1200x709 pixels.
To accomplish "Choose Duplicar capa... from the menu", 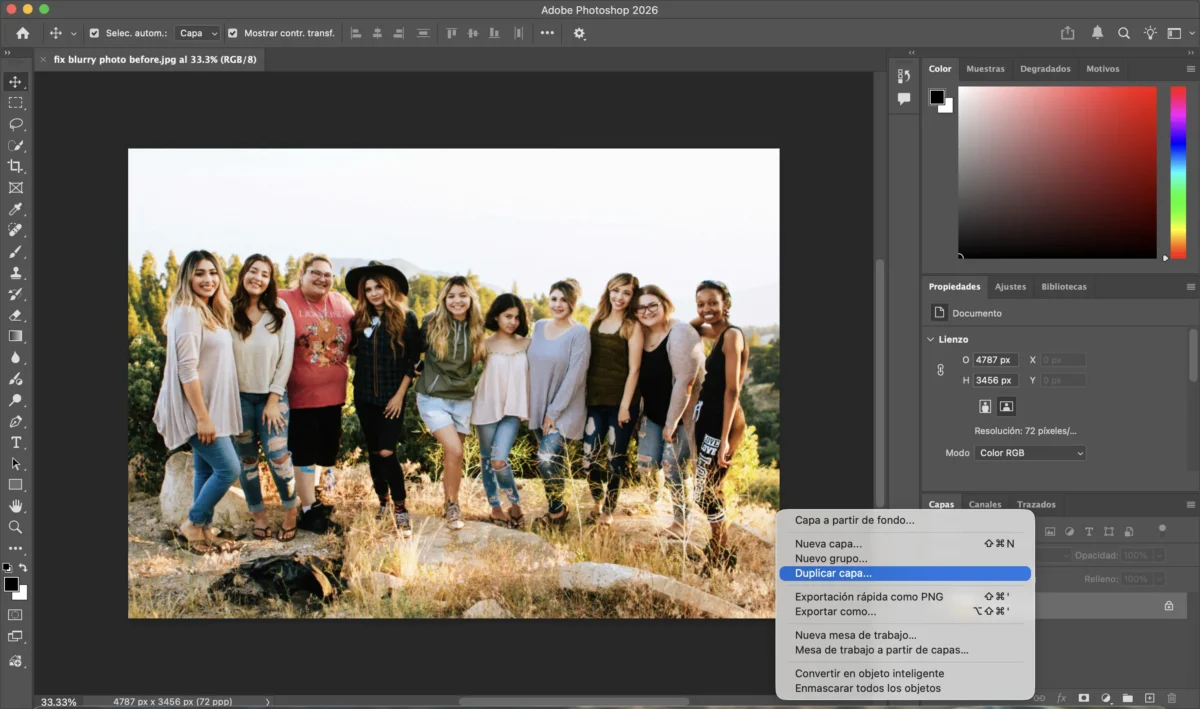I will (x=904, y=574).
